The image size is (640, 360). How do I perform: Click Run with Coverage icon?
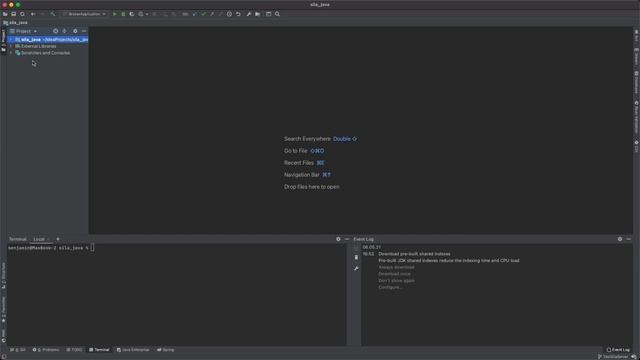point(131,14)
